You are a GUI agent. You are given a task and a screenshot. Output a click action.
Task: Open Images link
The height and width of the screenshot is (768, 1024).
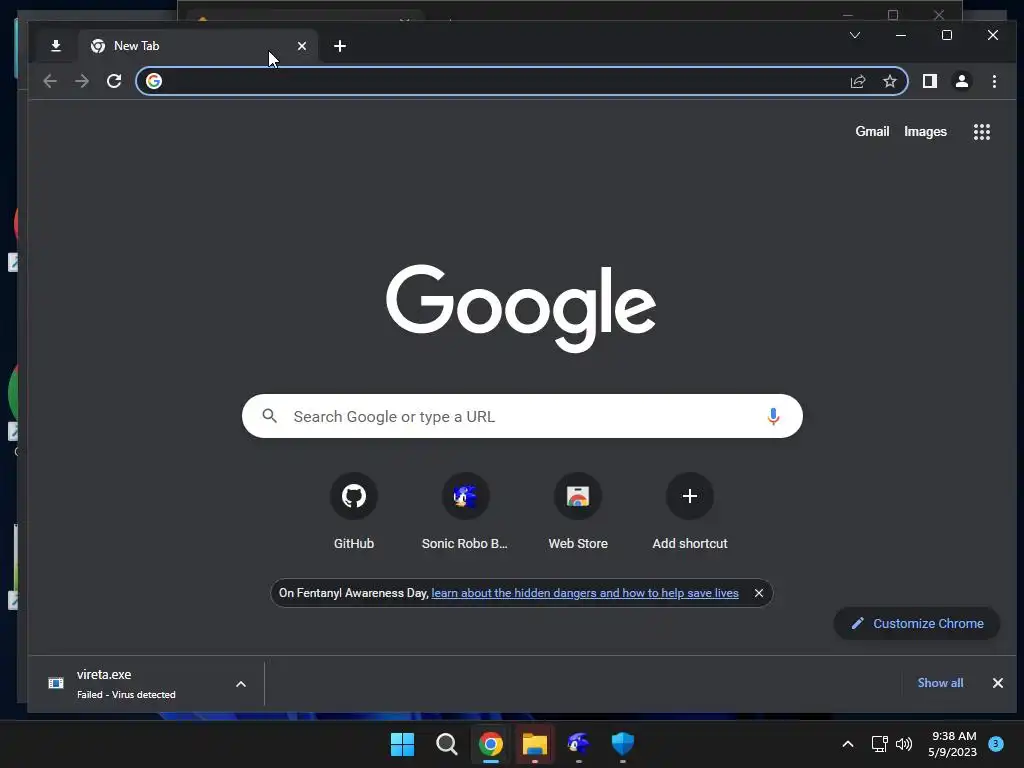tap(925, 131)
